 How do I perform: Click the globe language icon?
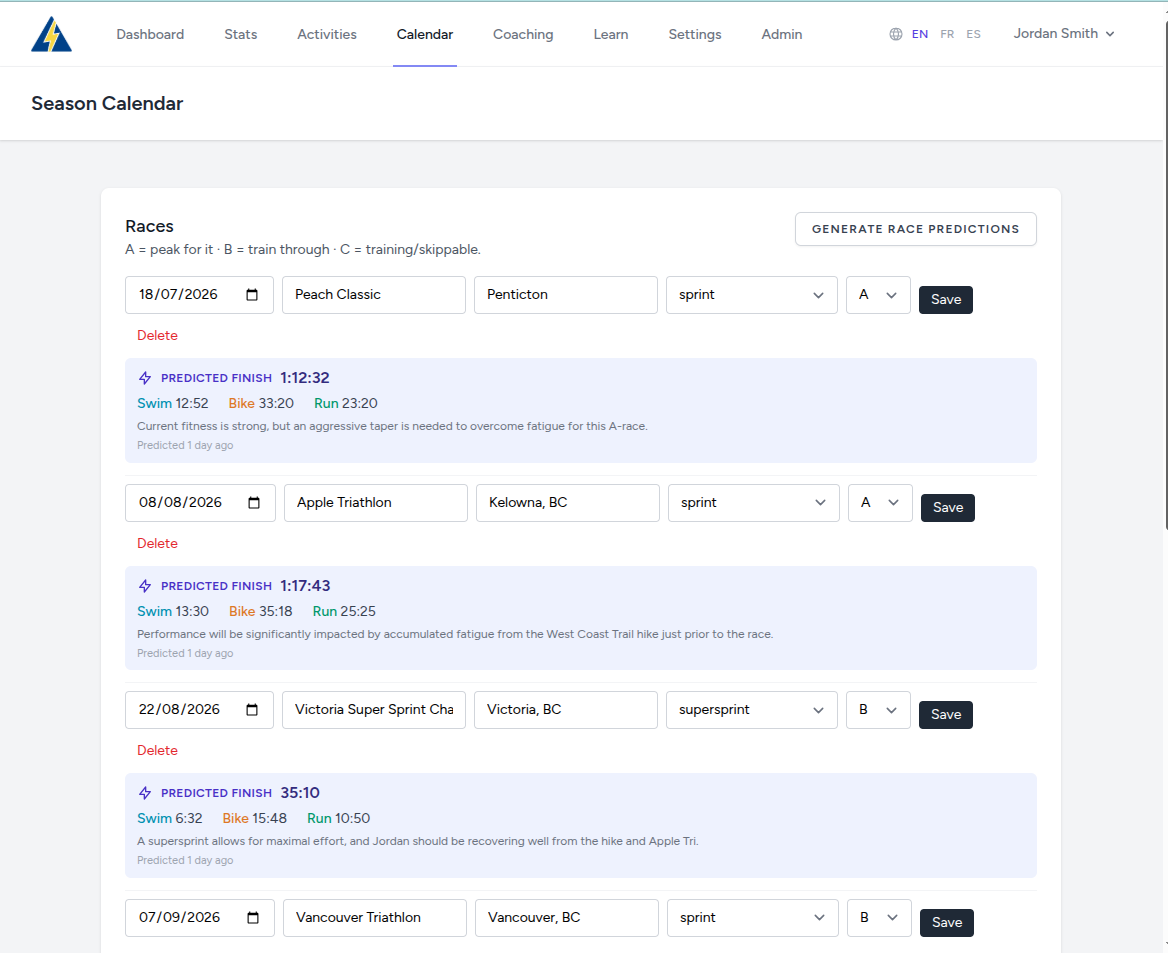click(x=895, y=34)
